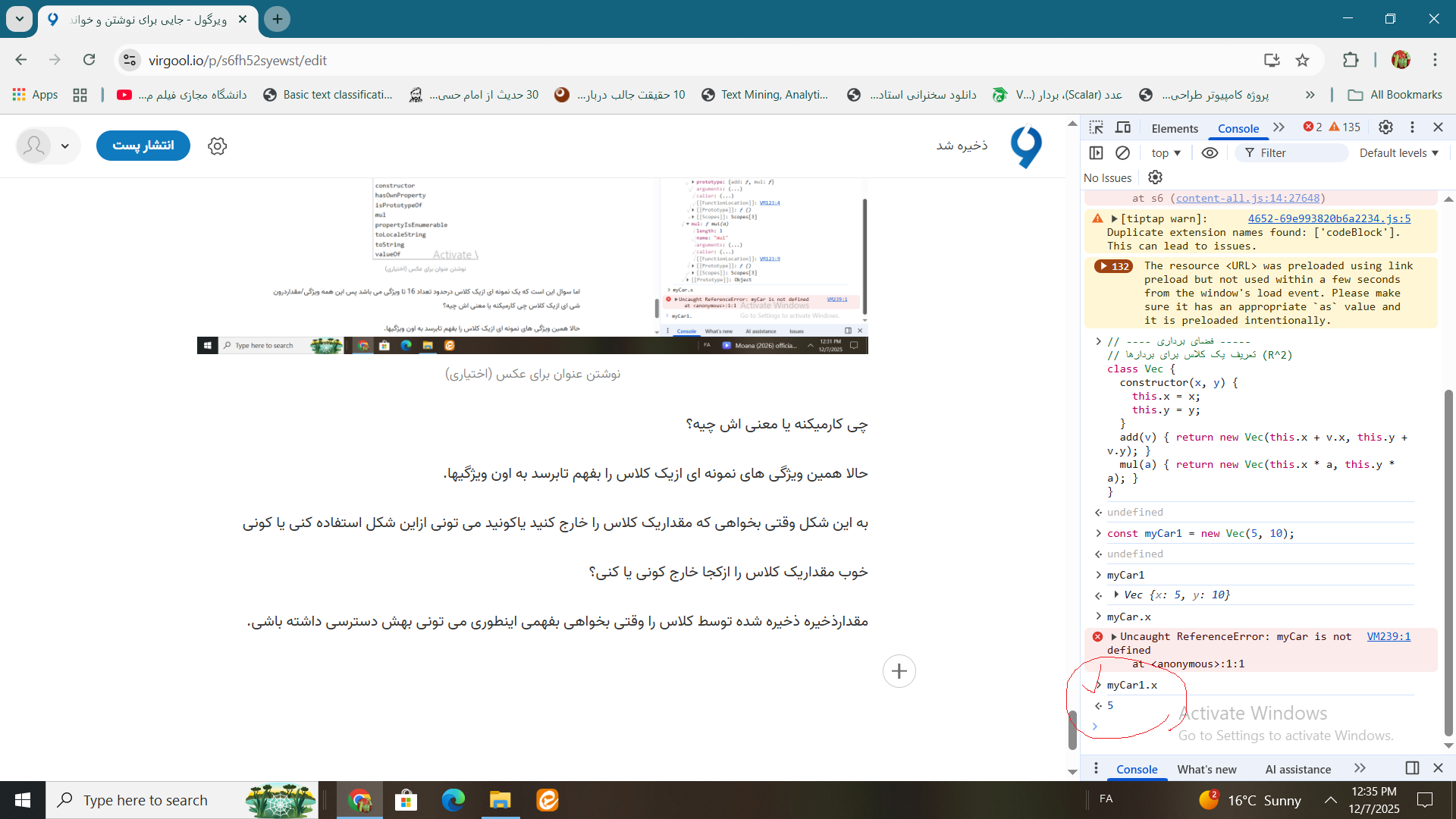The width and height of the screenshot is (1456, 819).
Task: Click the inspect element picker icon
Action: click(1096, 127)
